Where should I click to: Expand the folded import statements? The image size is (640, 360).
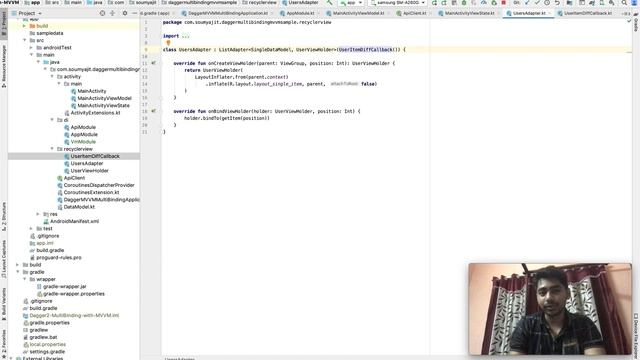coord(186,36)
